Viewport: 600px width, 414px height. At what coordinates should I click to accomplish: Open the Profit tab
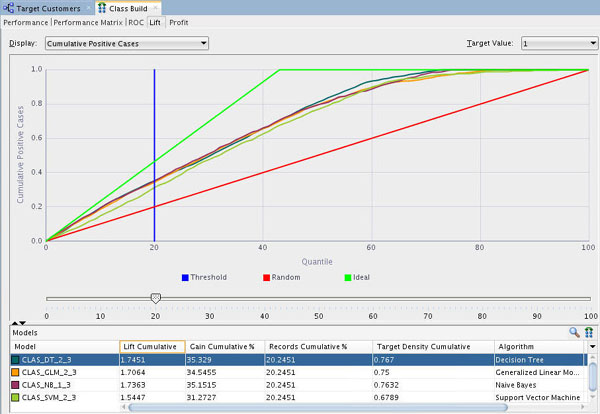[x=179, y=23]
